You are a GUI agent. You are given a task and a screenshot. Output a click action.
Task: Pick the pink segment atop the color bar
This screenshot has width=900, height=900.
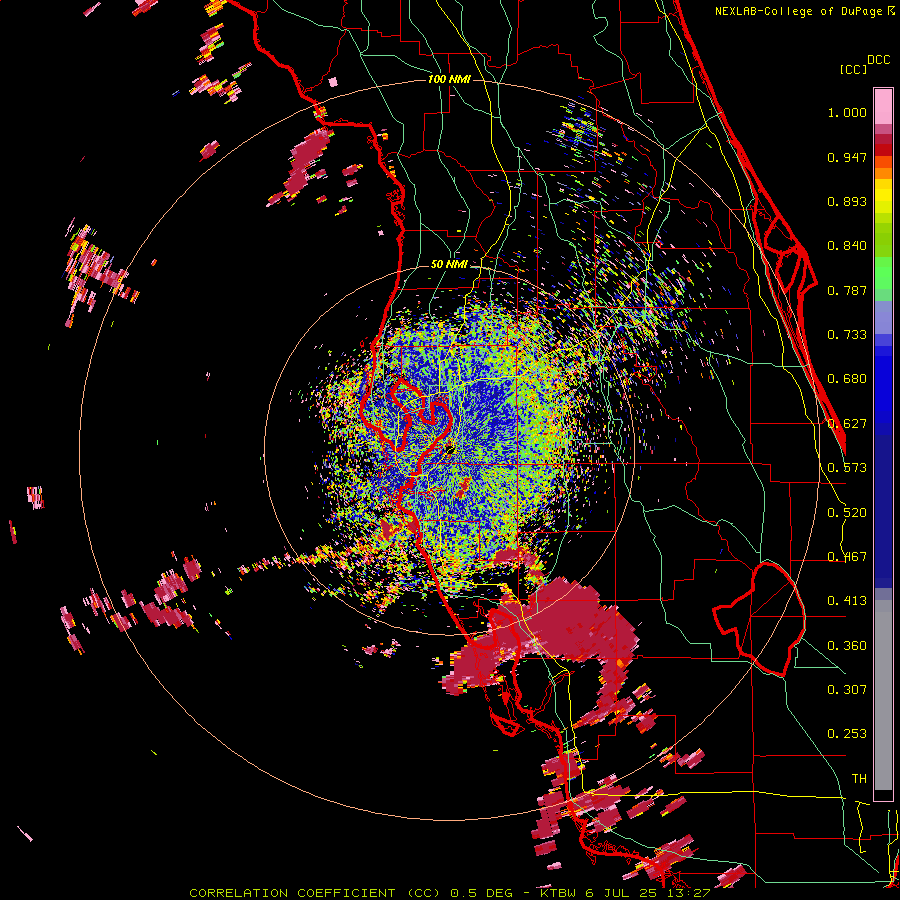click(883, 106)
